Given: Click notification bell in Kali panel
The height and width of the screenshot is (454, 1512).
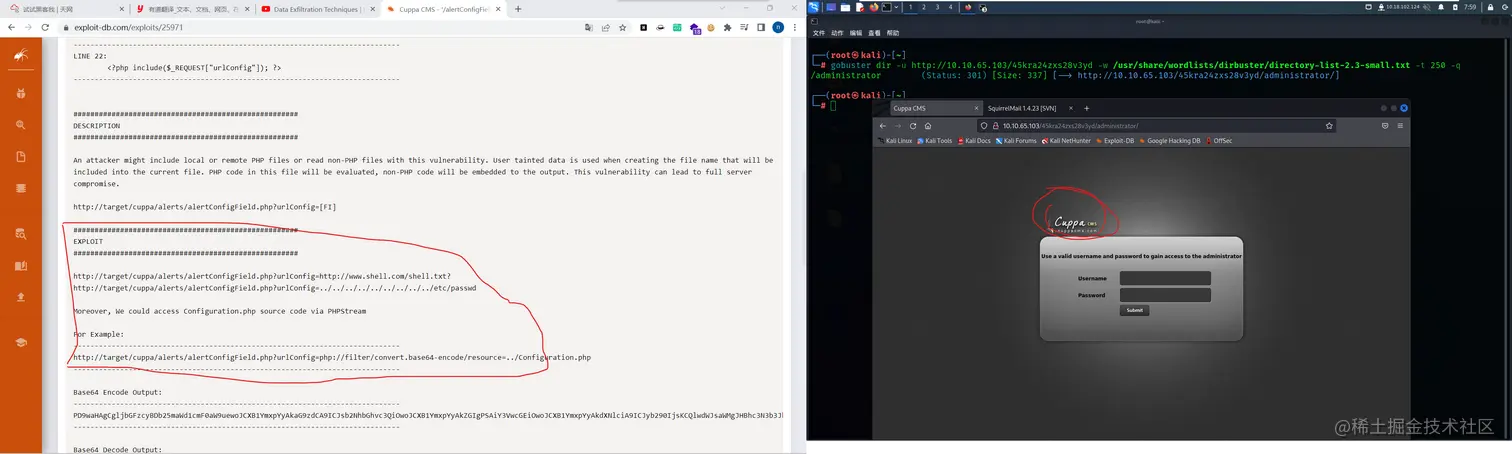Looking at the screenshot, I should (x=1441, y=7).
